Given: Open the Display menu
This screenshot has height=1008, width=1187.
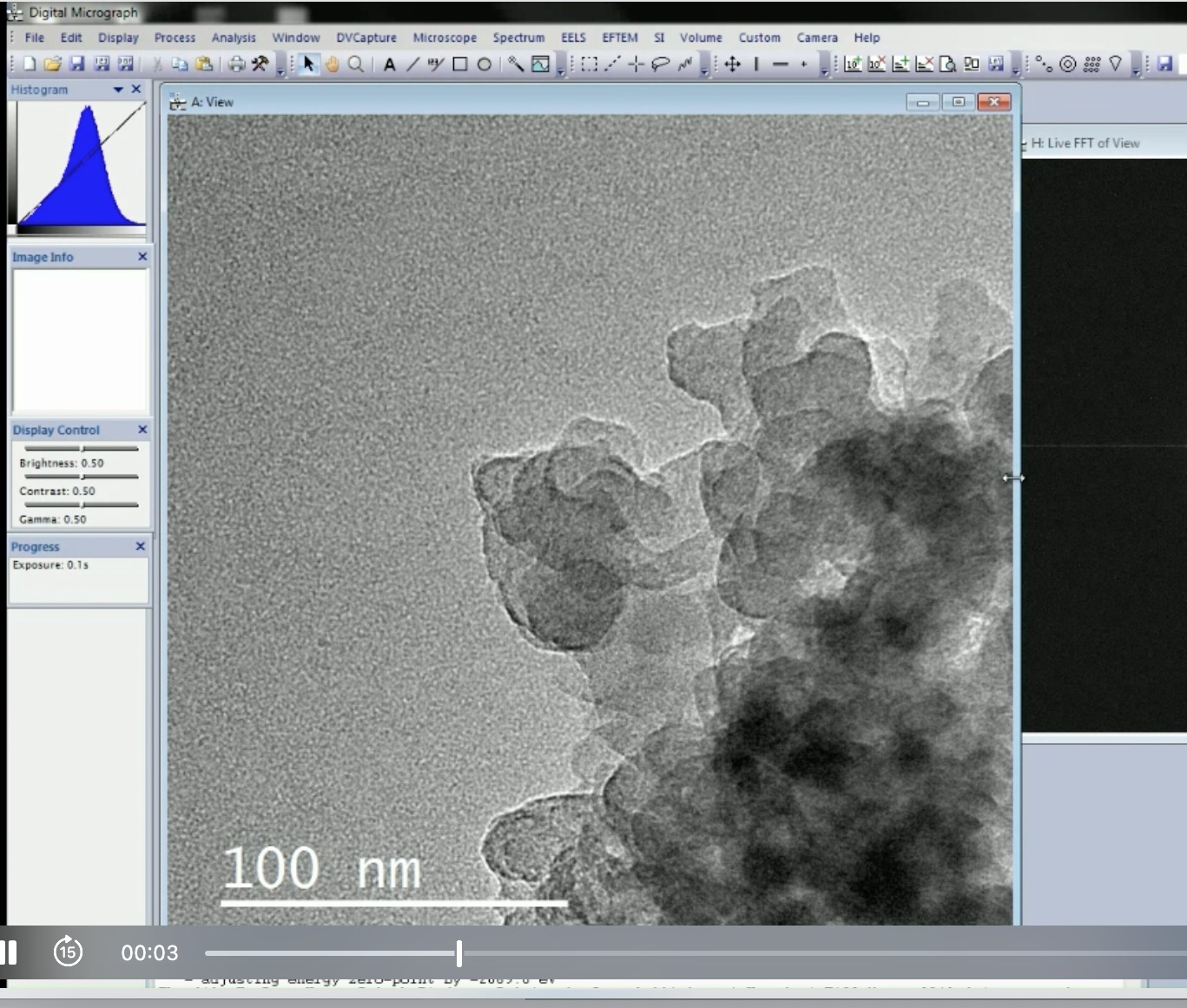Looking at the screenshot, I should [118, 37].
